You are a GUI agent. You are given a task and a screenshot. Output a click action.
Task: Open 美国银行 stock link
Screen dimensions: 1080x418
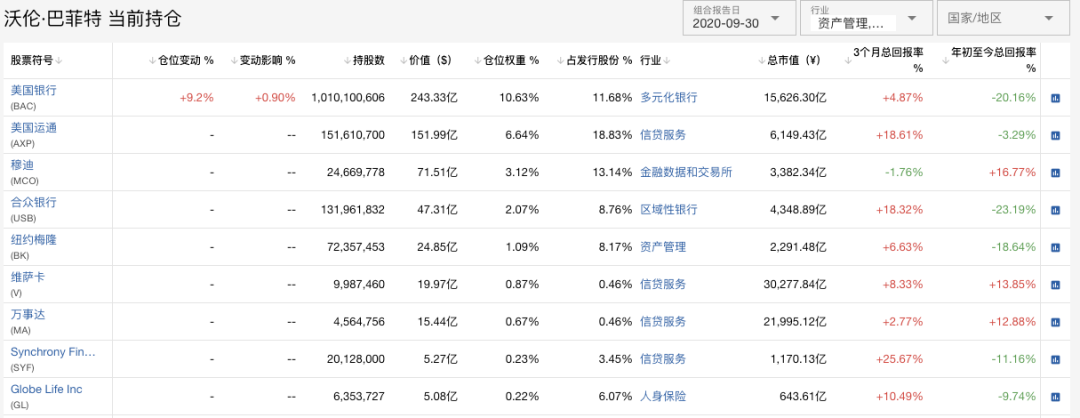click(33, 90)
